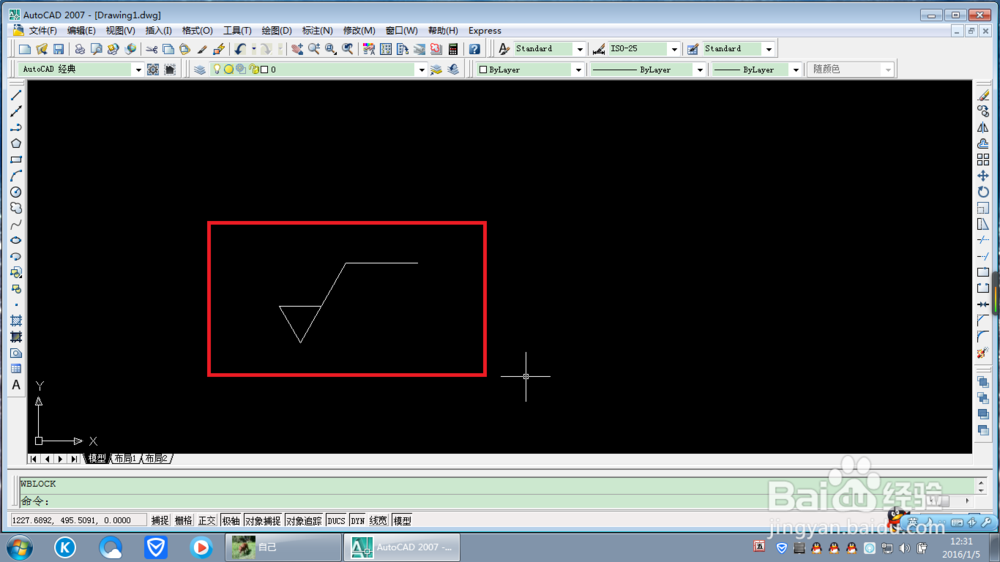Select the Rectangle drawing tool

click(16, 159)
